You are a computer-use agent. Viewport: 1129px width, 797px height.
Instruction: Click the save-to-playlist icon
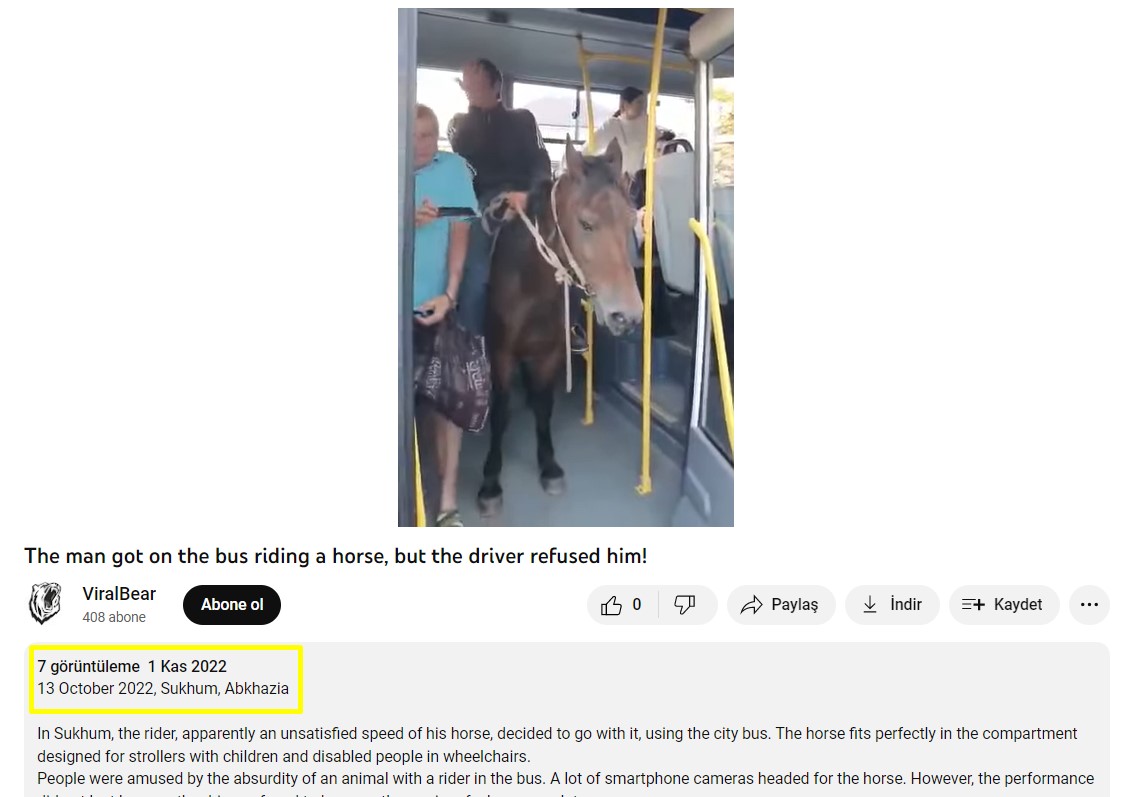tap(973, 605)
